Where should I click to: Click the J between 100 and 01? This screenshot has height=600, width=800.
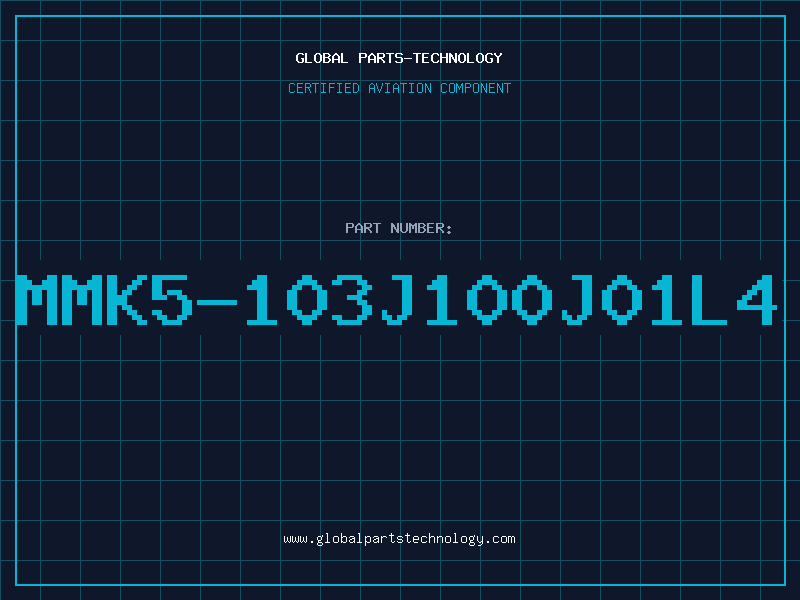point(576,299)
